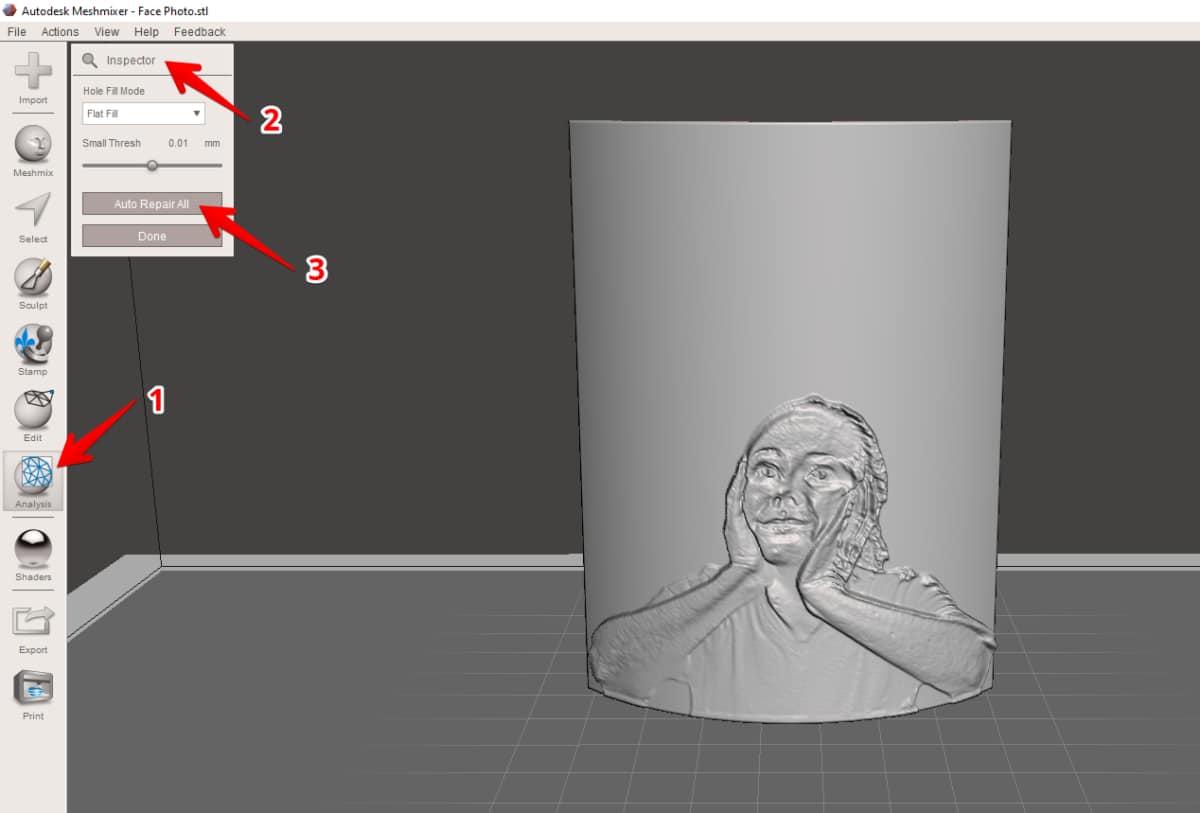This screenshot has width=1200, height=813.
Task: Activate the Select tool
Action: click(33, 216)
